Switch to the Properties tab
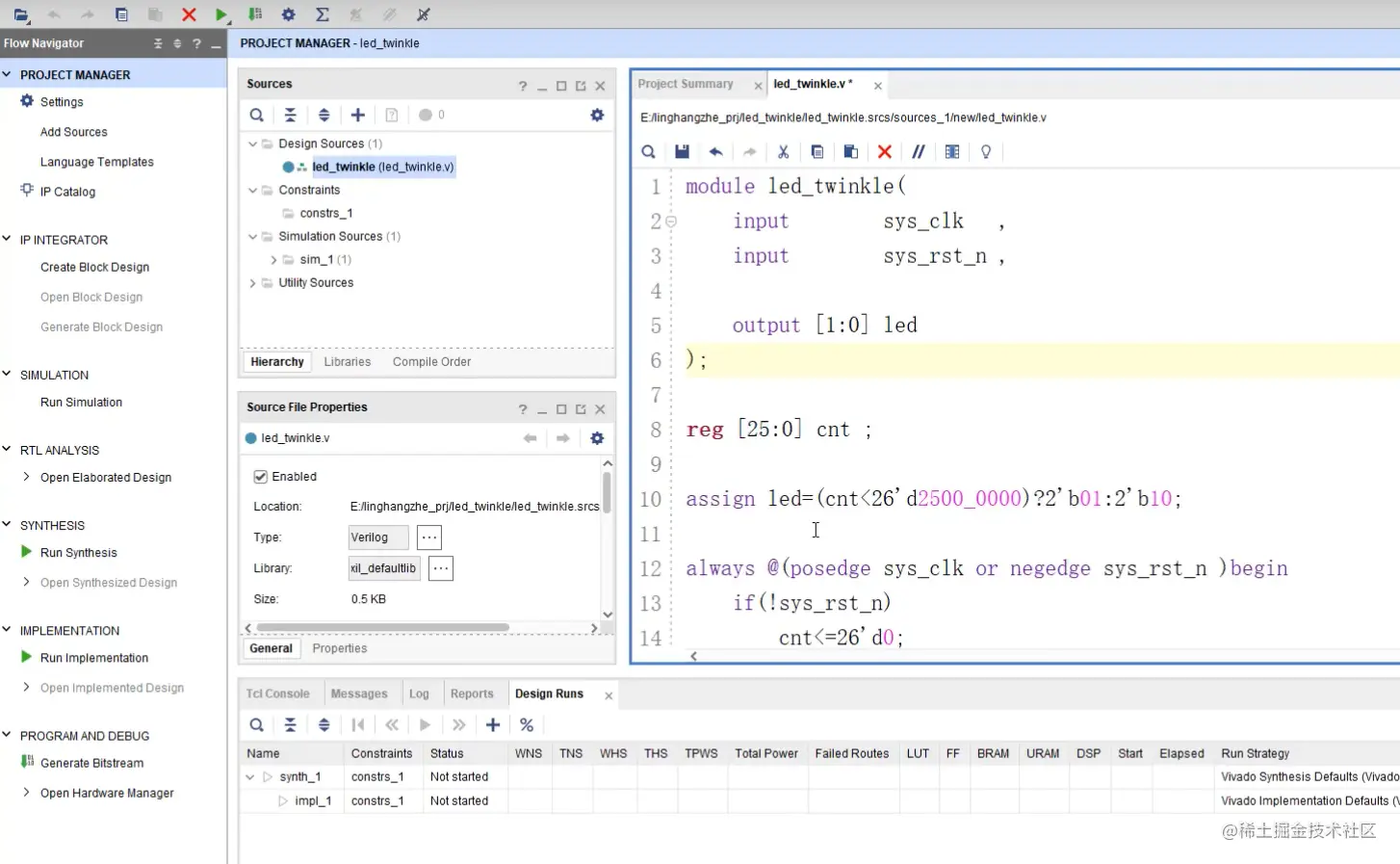This screenshot has height=864, width=1400. click(x=340, y=648)
